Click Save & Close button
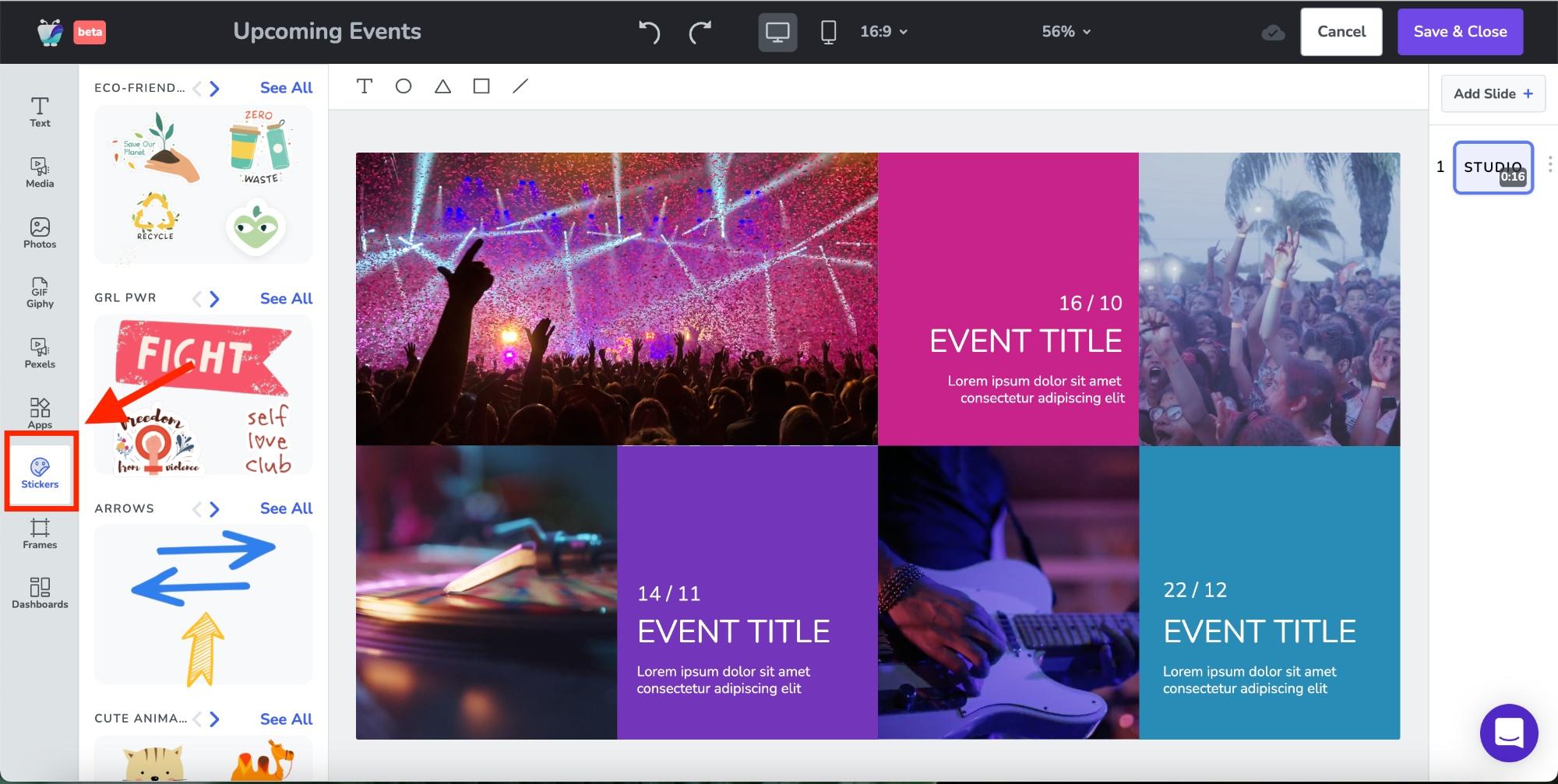Image resolution: width=1558 pixels, height=784 pixels. pyautogui.click(x=1460, y=32)
